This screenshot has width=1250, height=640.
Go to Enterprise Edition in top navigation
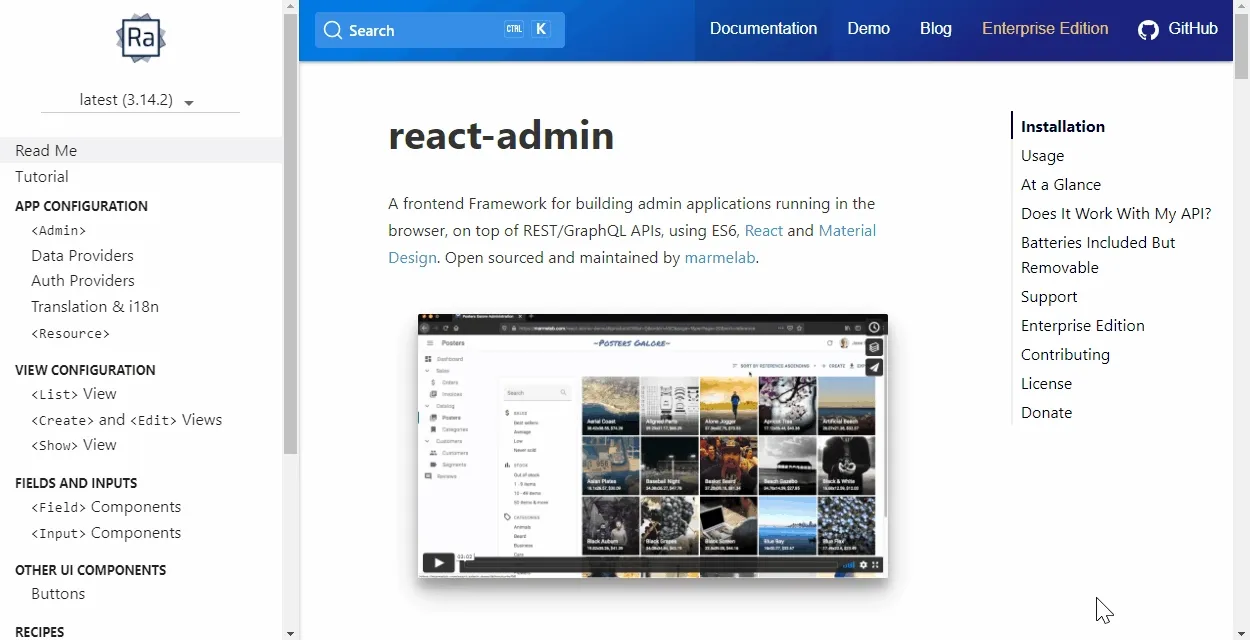1045,29
